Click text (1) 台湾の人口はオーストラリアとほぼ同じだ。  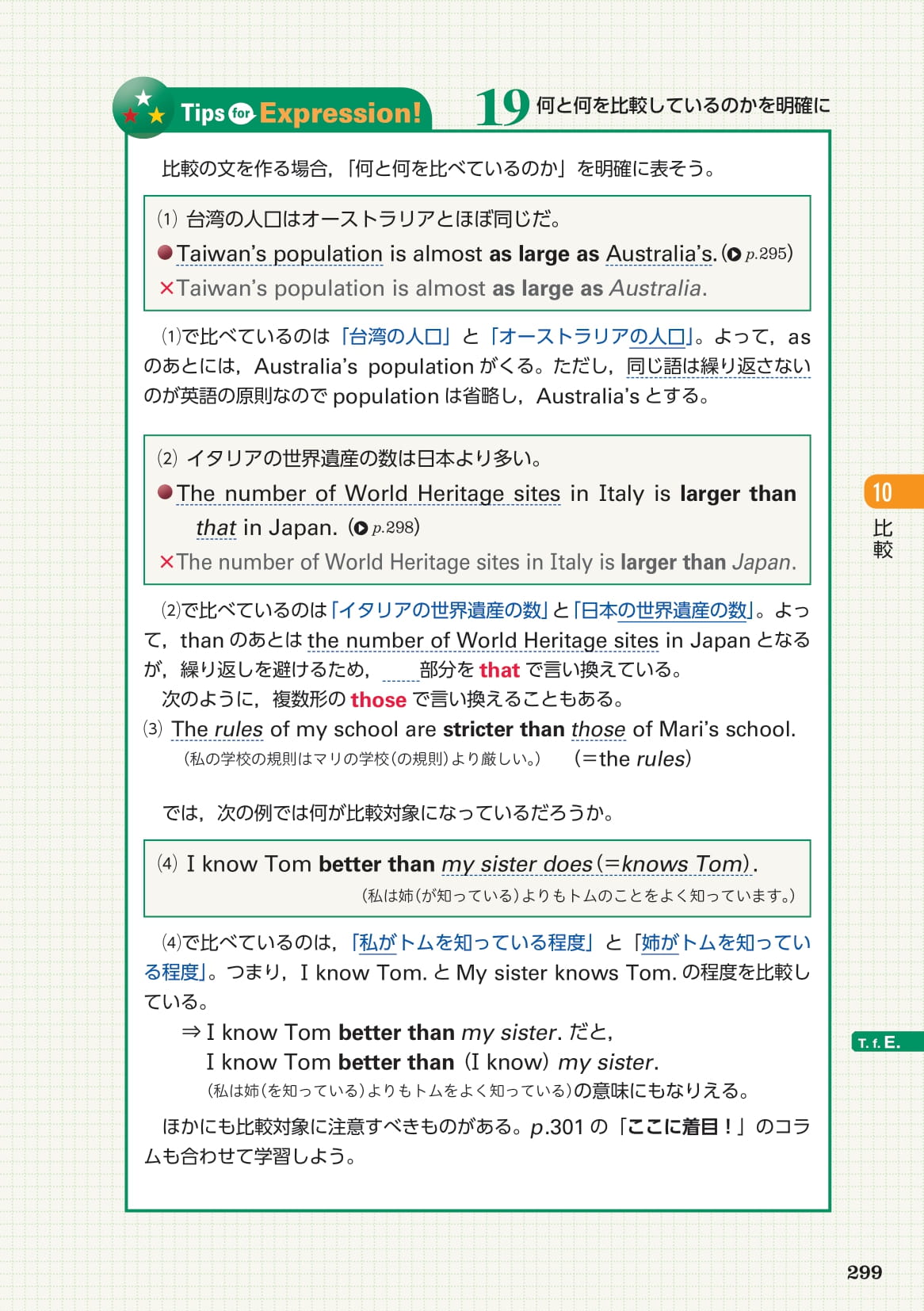[x=359, y=219]
